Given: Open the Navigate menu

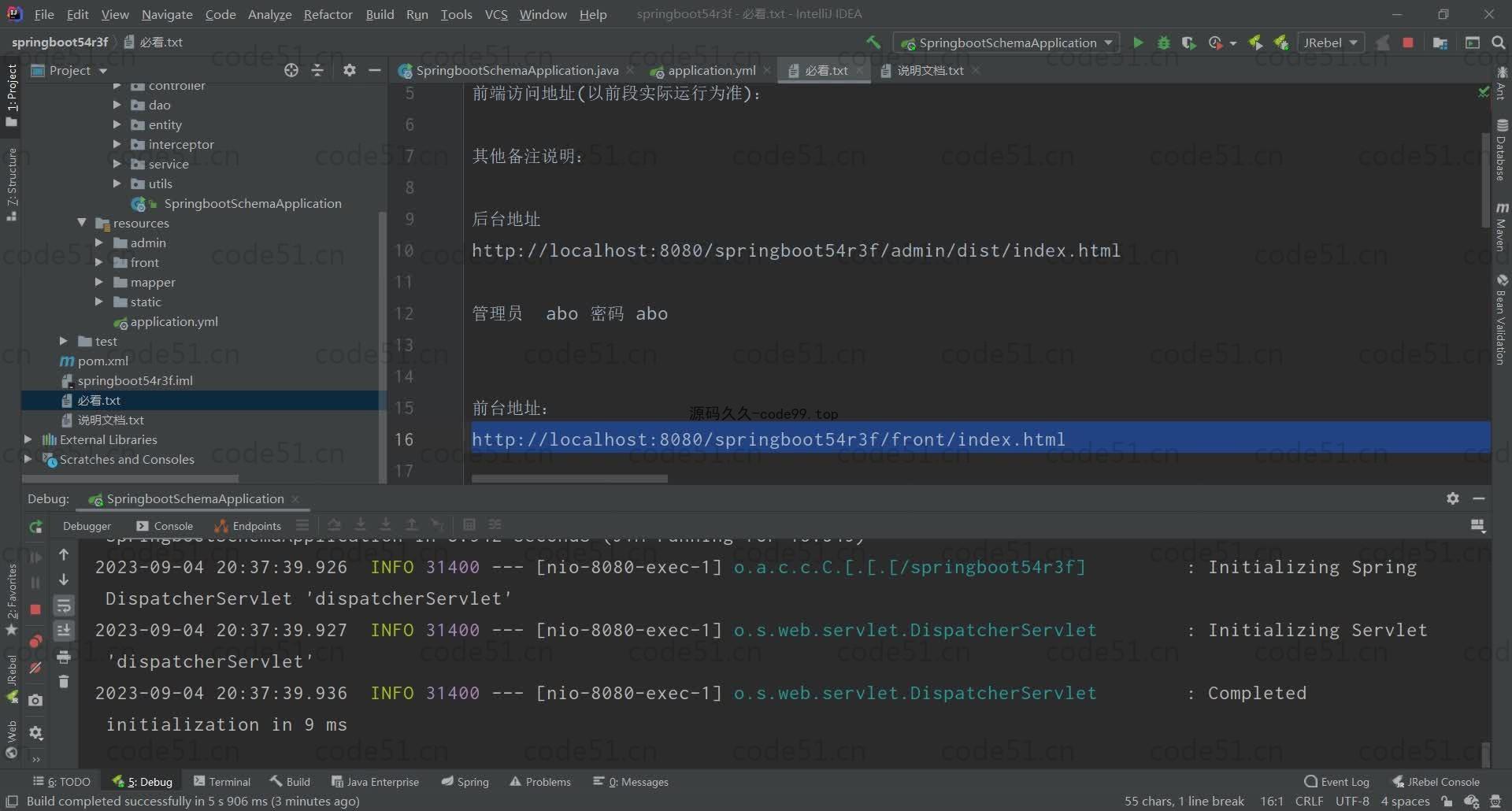Looking at the screenshot, I should tap(167, 14).
